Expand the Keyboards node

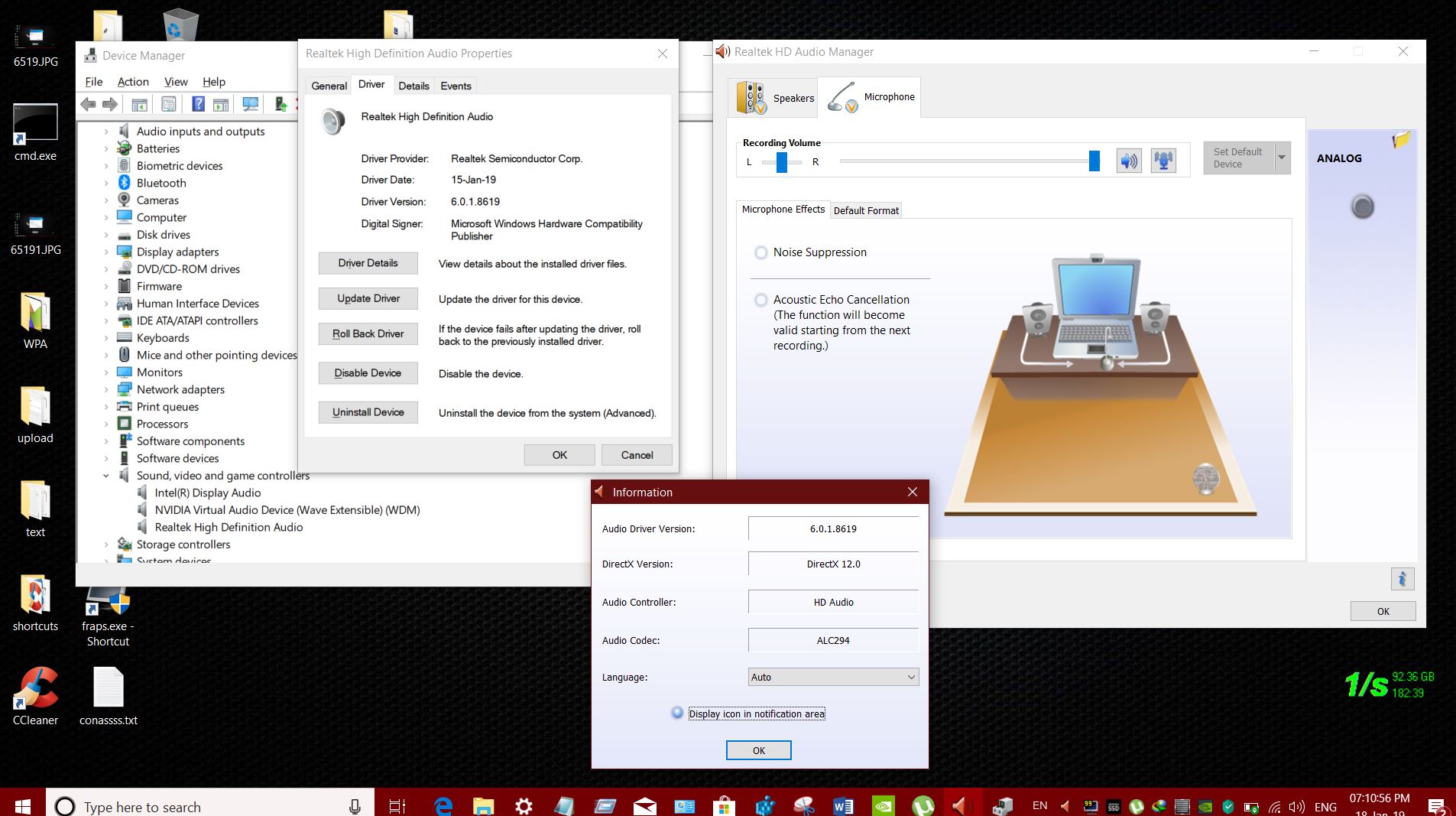[x=106, y=338]
